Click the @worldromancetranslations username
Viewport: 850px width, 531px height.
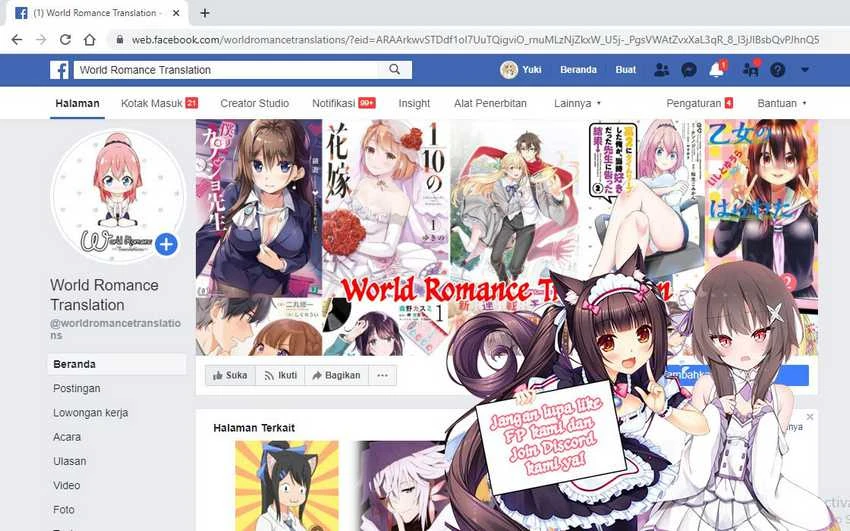115,329
